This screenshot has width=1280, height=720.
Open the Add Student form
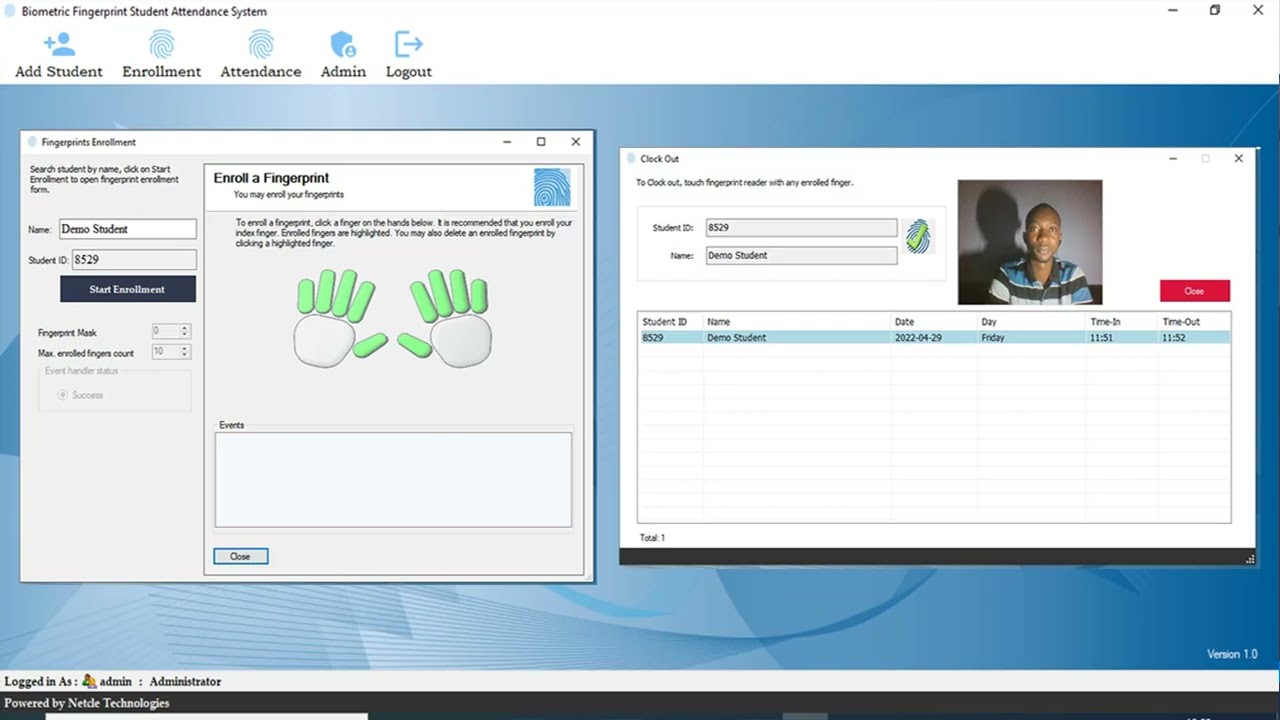point(59,56)
